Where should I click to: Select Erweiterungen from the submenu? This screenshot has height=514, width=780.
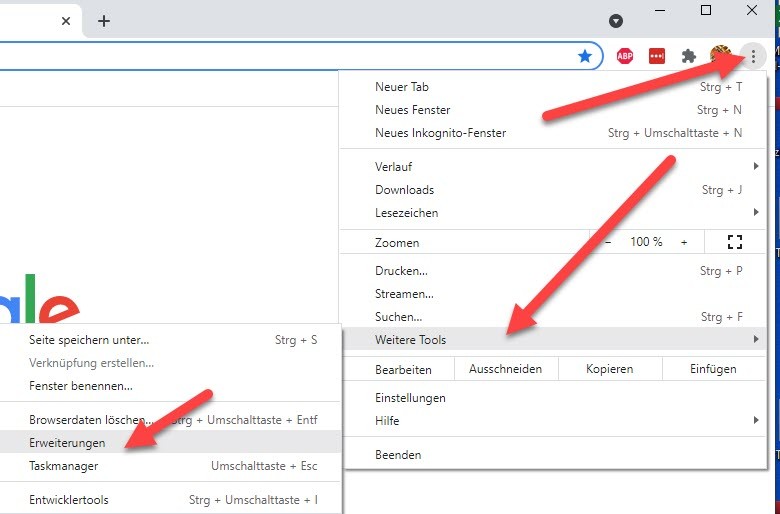pos(68,442)
